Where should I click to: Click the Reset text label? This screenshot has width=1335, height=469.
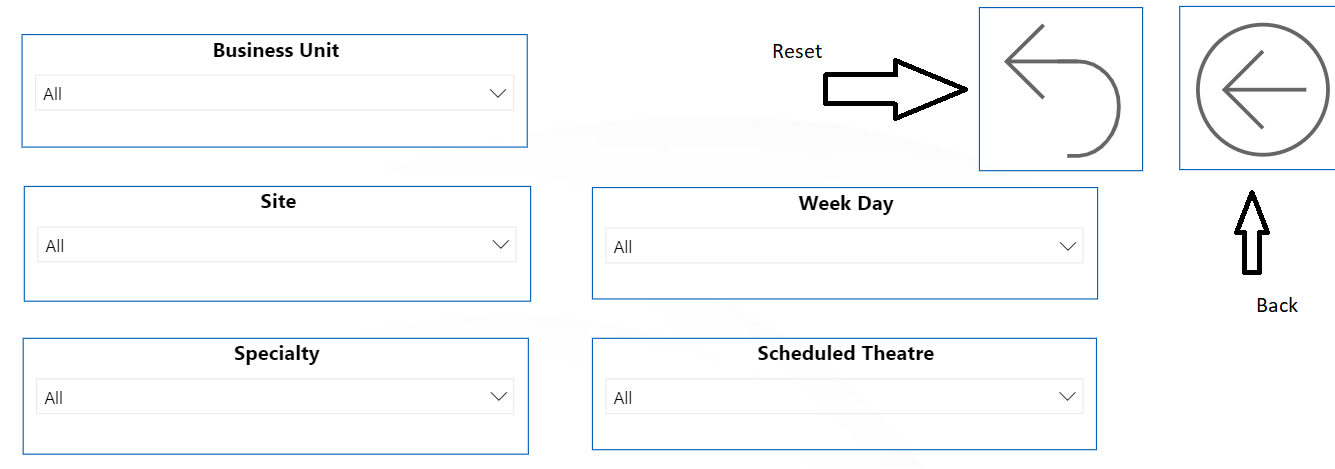coord(797,51)
